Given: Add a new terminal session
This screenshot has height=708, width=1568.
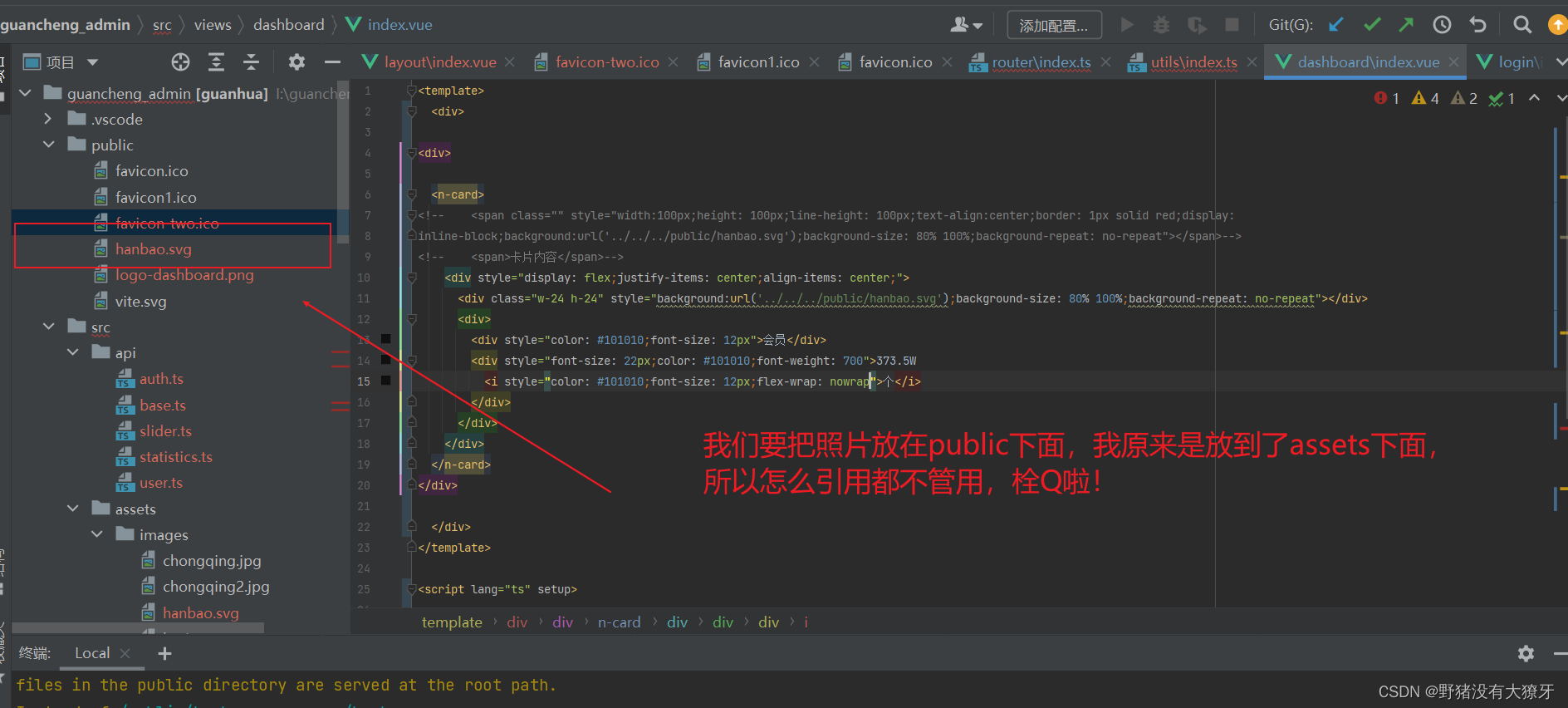Looking at the screenshot, I should tap(164, 654).
